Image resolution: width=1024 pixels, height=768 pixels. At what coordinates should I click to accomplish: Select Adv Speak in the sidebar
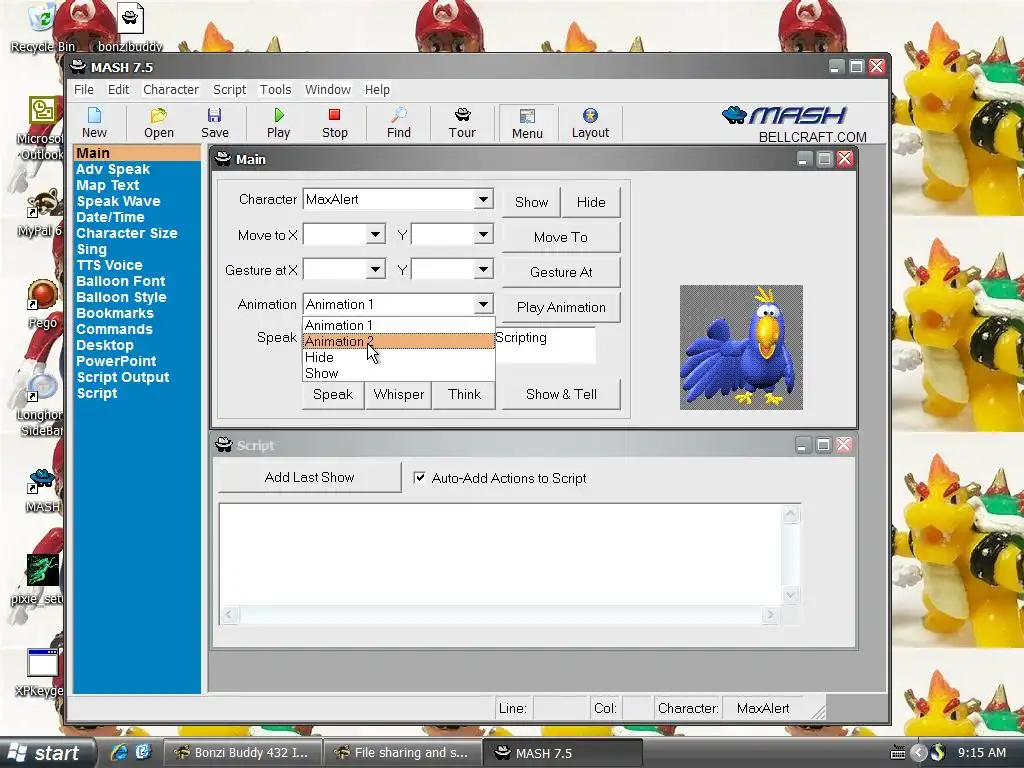[113, 169]
